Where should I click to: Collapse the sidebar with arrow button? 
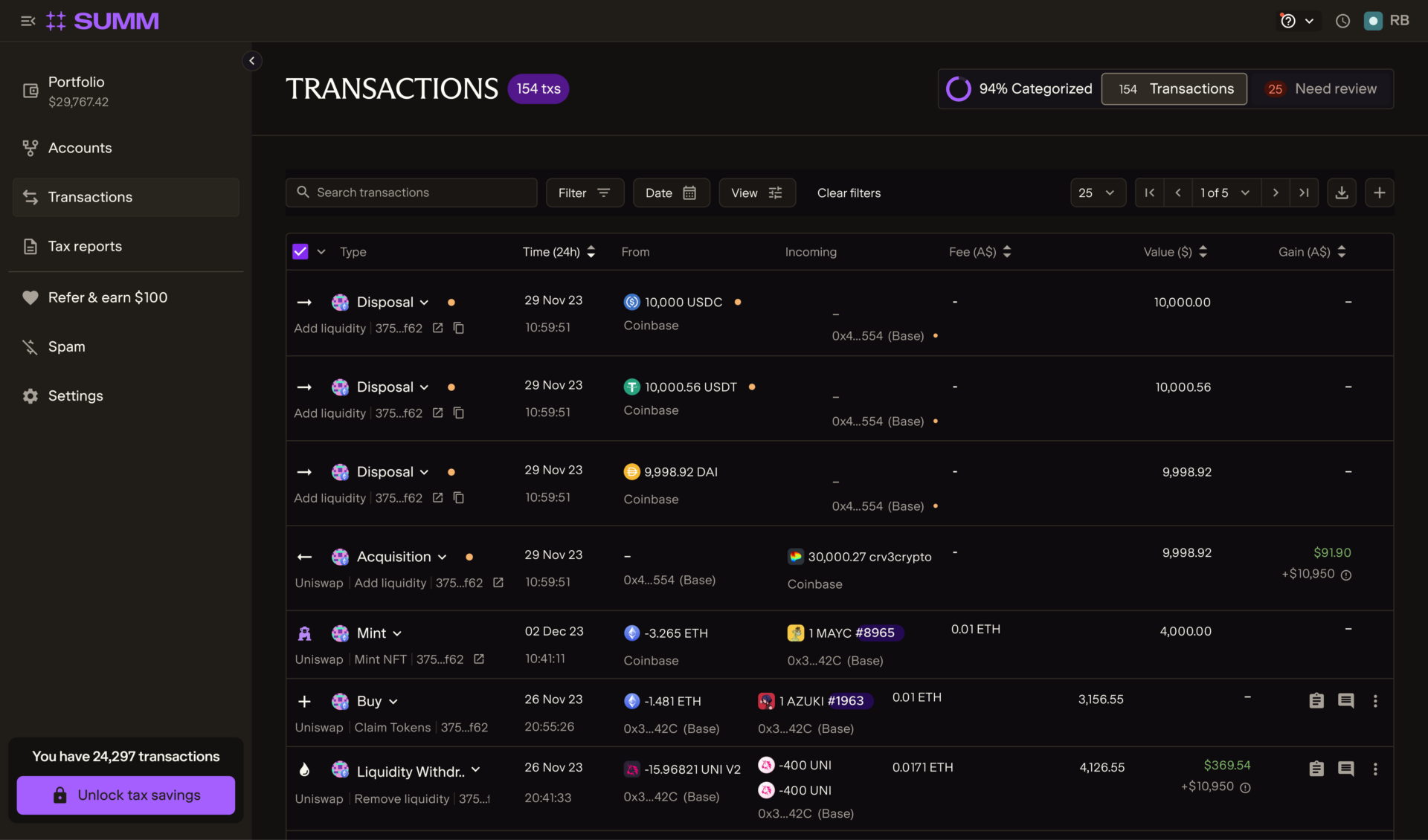pyautogui.click(x=252, y=61)
